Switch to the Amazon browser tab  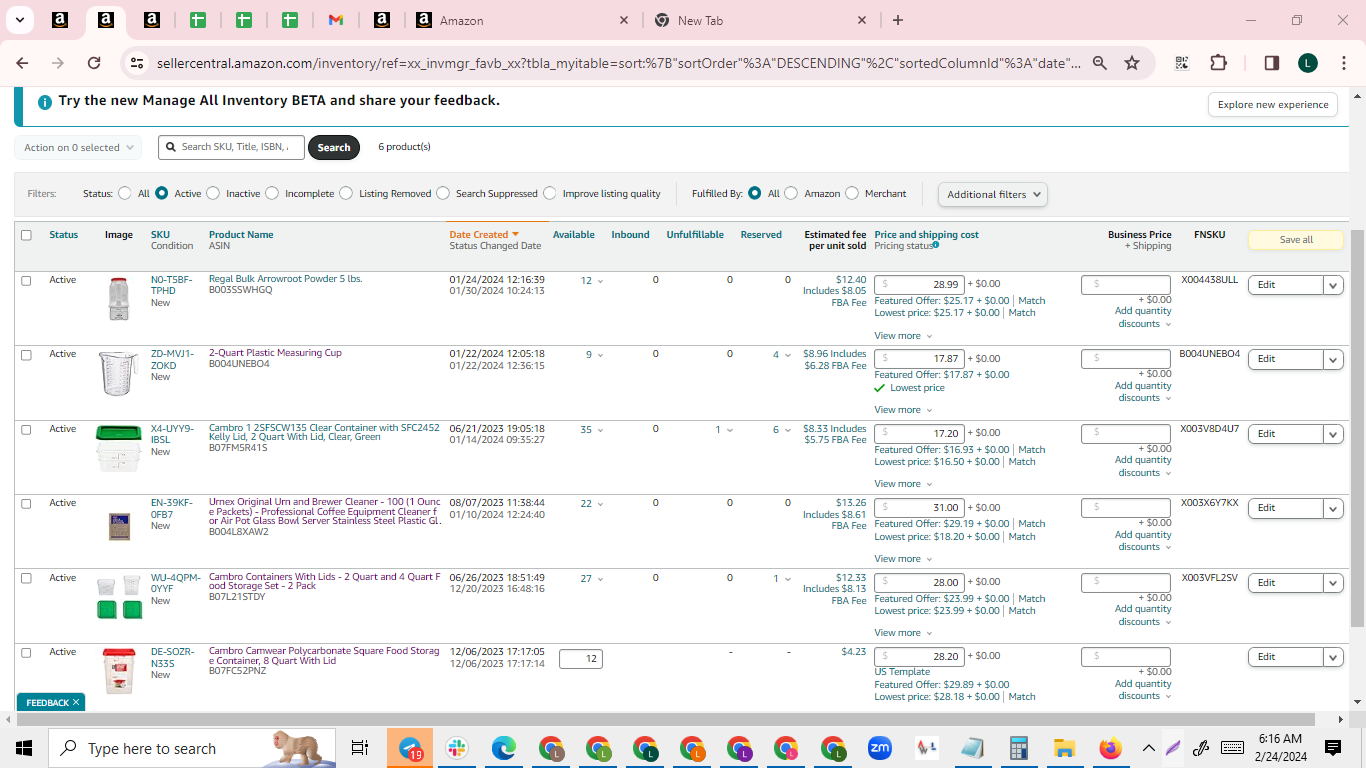[x=522, y=20]
